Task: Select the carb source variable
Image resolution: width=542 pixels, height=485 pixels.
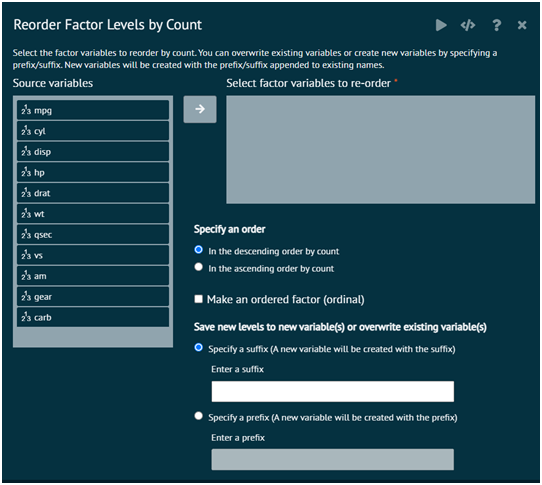Action: click(x=93, y=317)
